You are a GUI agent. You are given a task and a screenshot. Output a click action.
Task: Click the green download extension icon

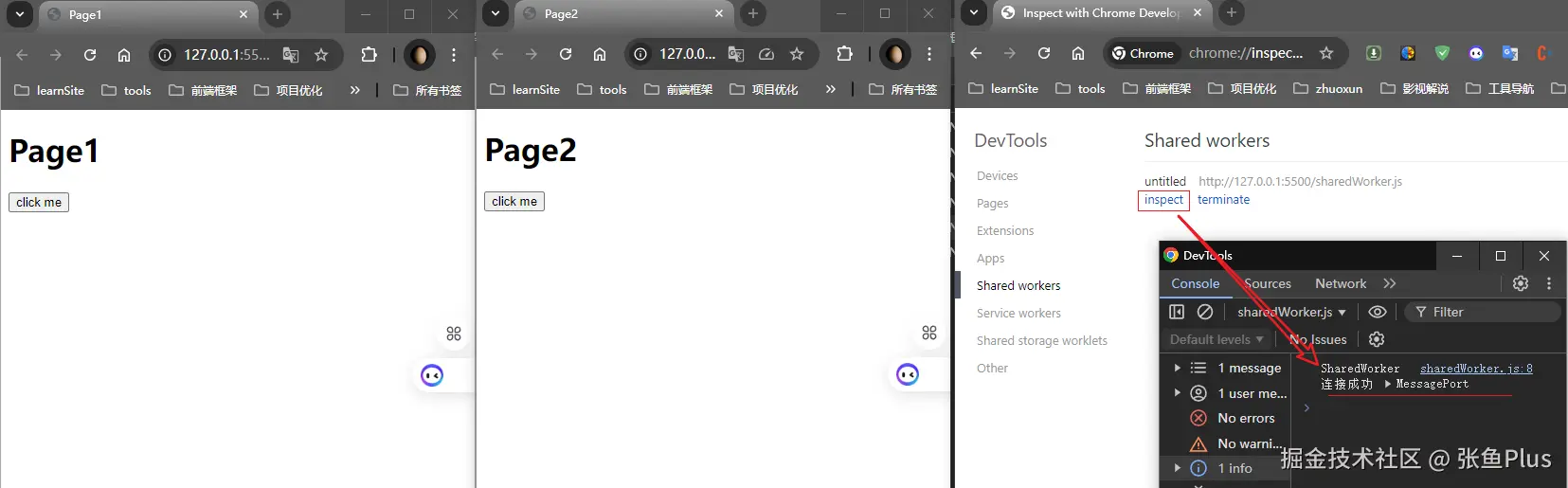pyautogui.click(x=1374, y=53)
